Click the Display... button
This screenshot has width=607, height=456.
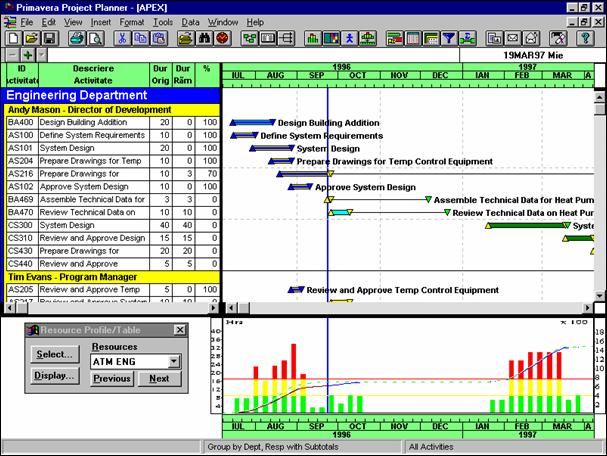[54, 376]
